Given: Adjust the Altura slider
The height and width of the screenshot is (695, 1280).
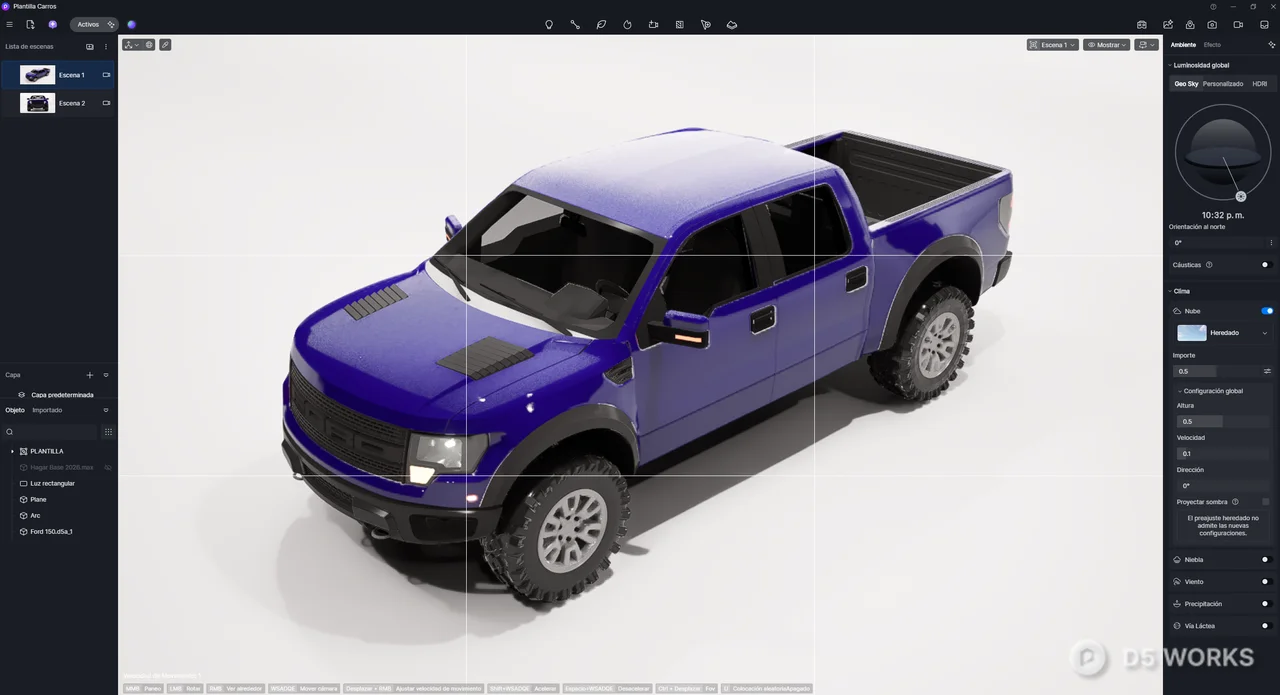Looking at the screenshot, I should [x=1223, y=421].
